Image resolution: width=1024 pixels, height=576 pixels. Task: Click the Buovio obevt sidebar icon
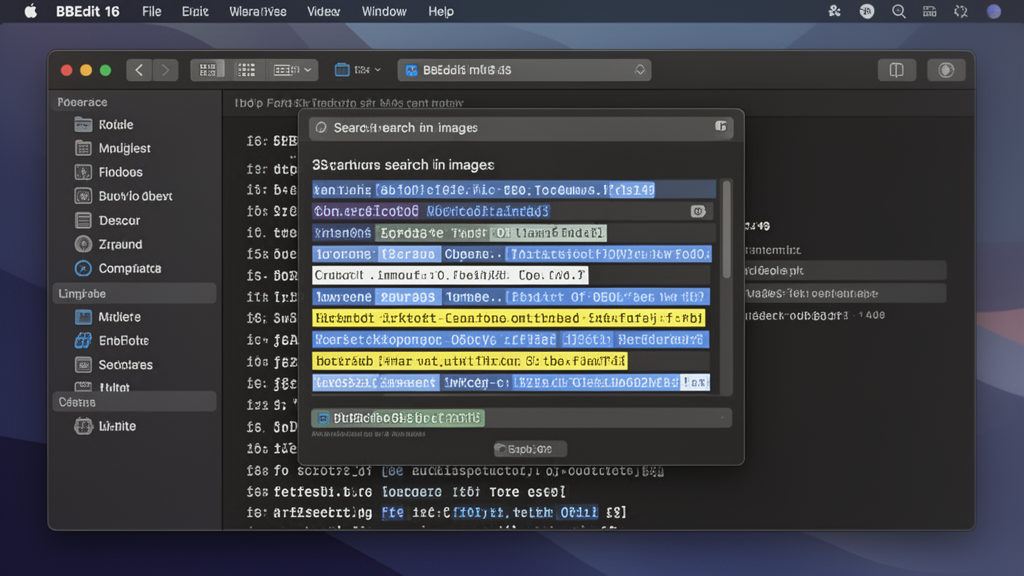[x=83, y=196]
